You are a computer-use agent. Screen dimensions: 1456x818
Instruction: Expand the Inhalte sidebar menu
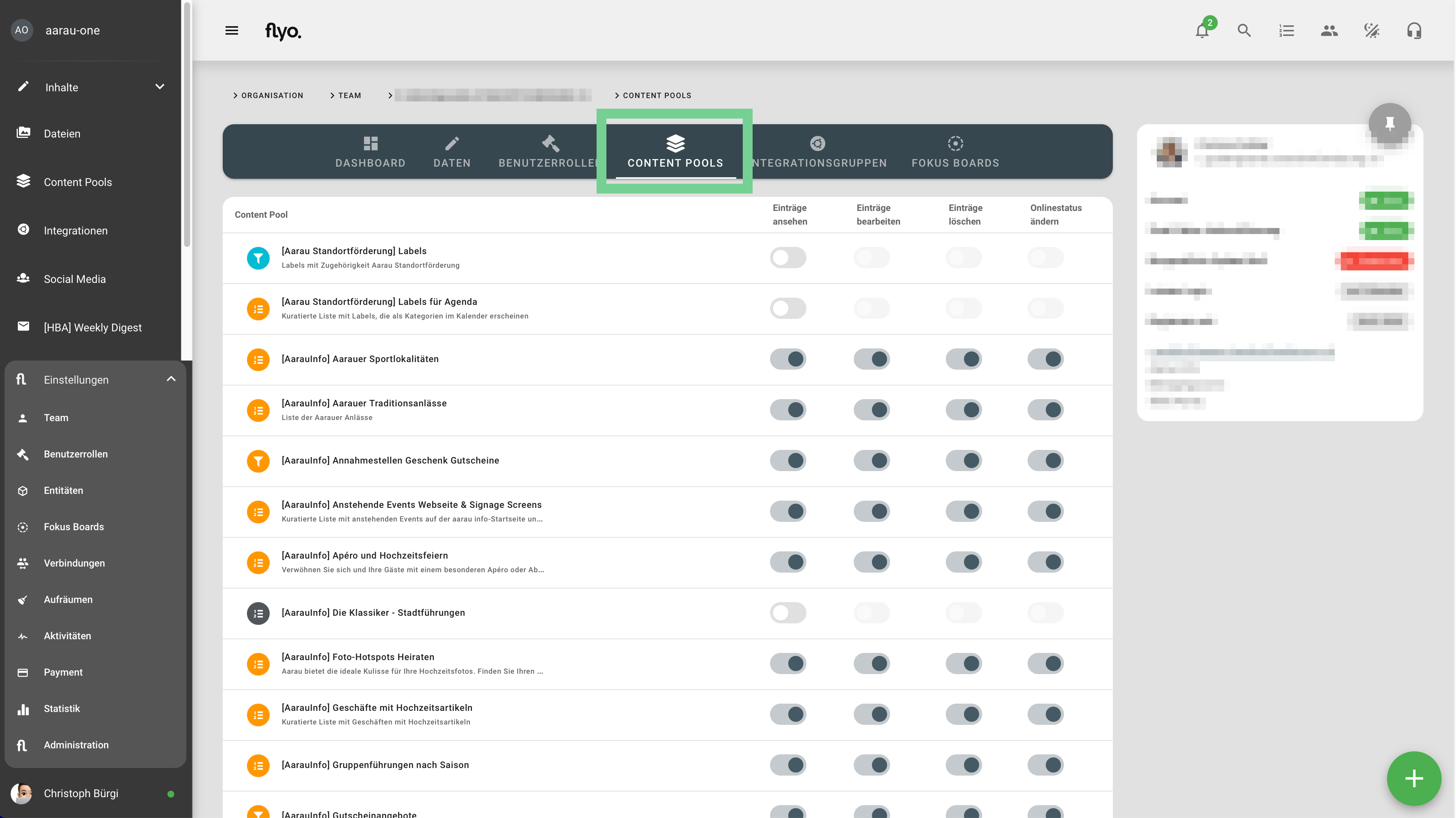(x=159, y=87)
